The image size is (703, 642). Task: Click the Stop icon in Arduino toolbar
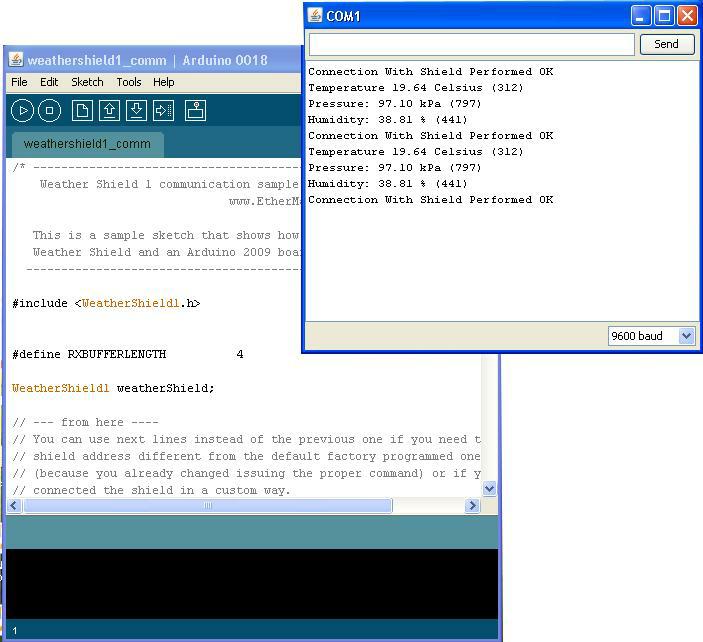tap(49, 110)
